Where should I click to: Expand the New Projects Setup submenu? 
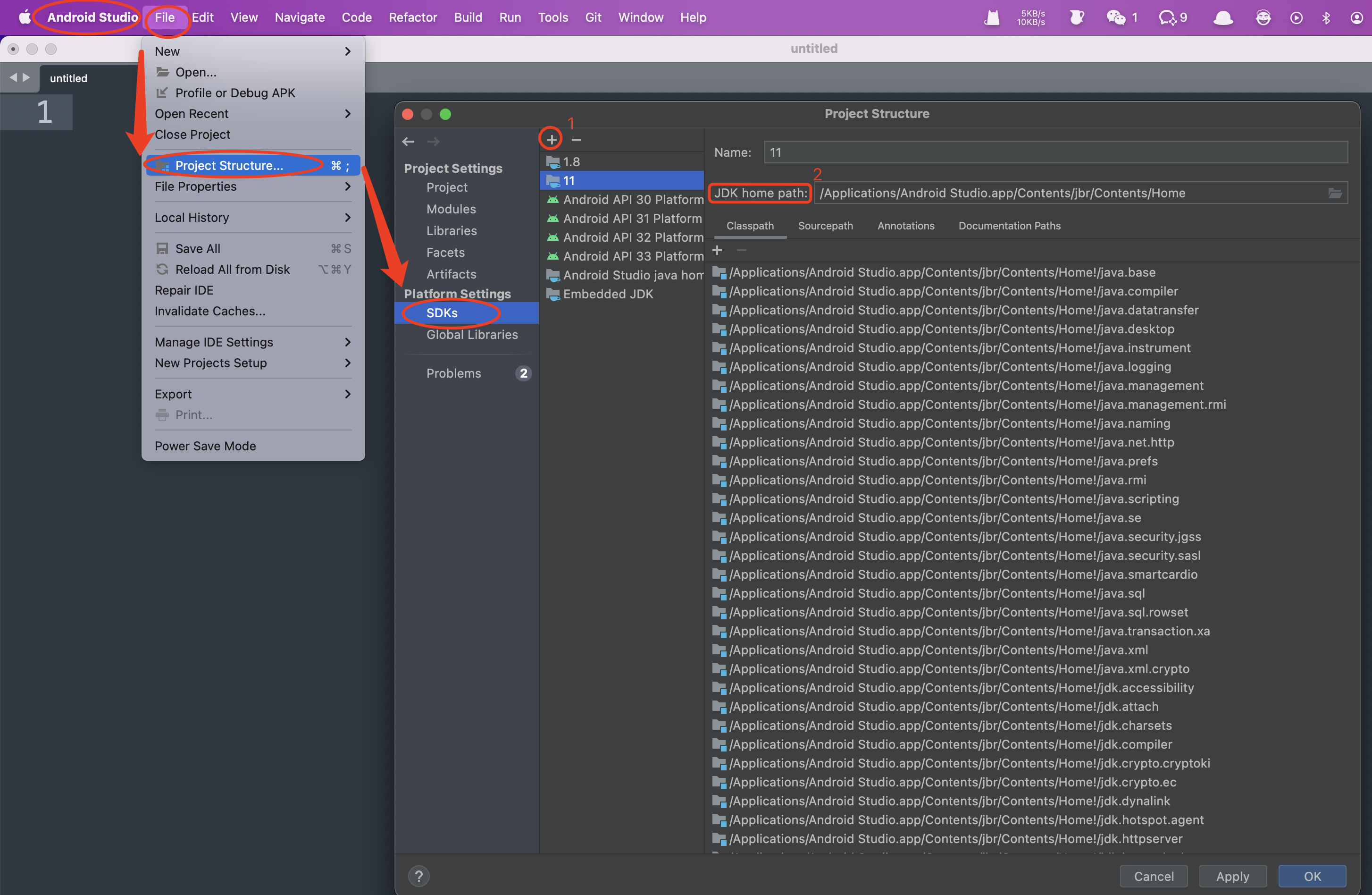[252, 363]
